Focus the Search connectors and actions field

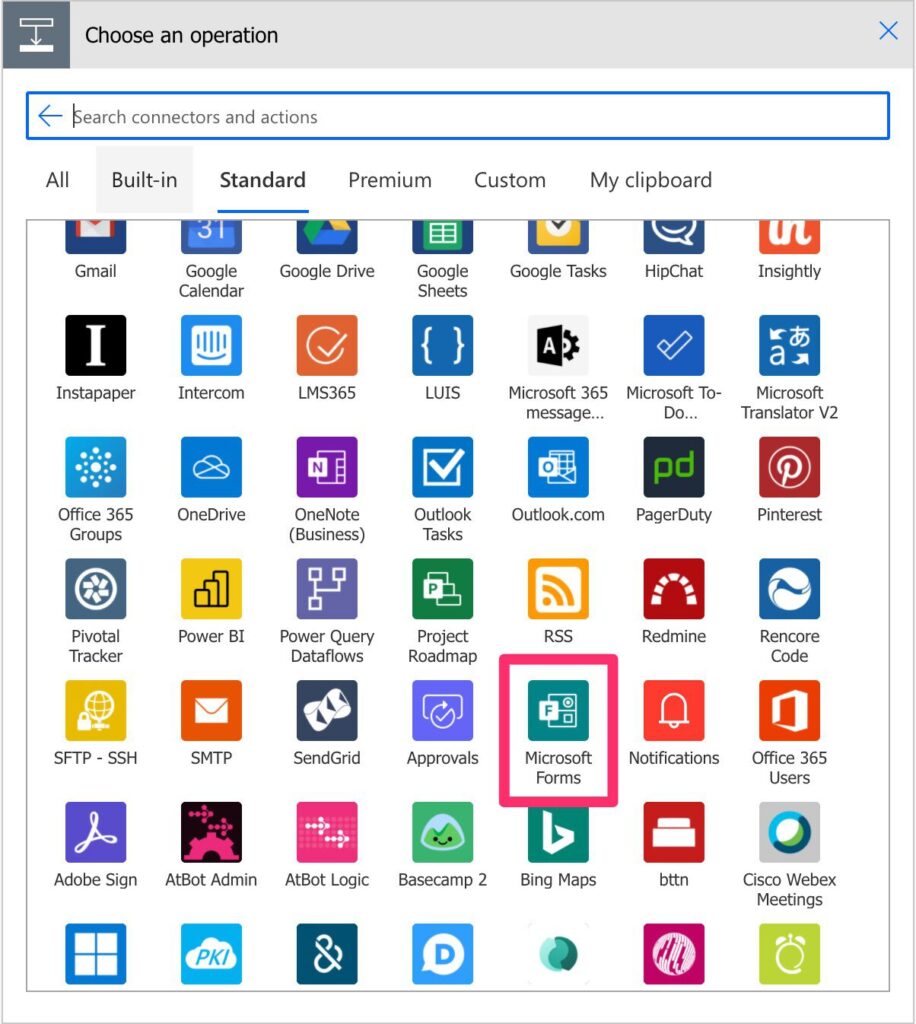470,117
